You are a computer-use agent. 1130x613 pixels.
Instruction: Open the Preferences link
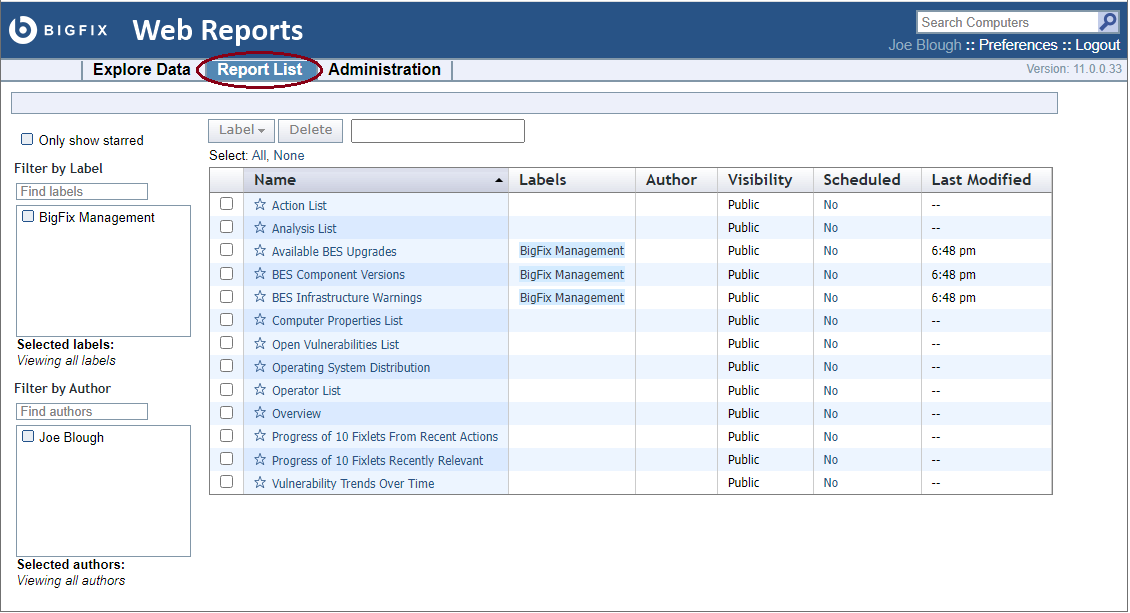point(1018,45)
